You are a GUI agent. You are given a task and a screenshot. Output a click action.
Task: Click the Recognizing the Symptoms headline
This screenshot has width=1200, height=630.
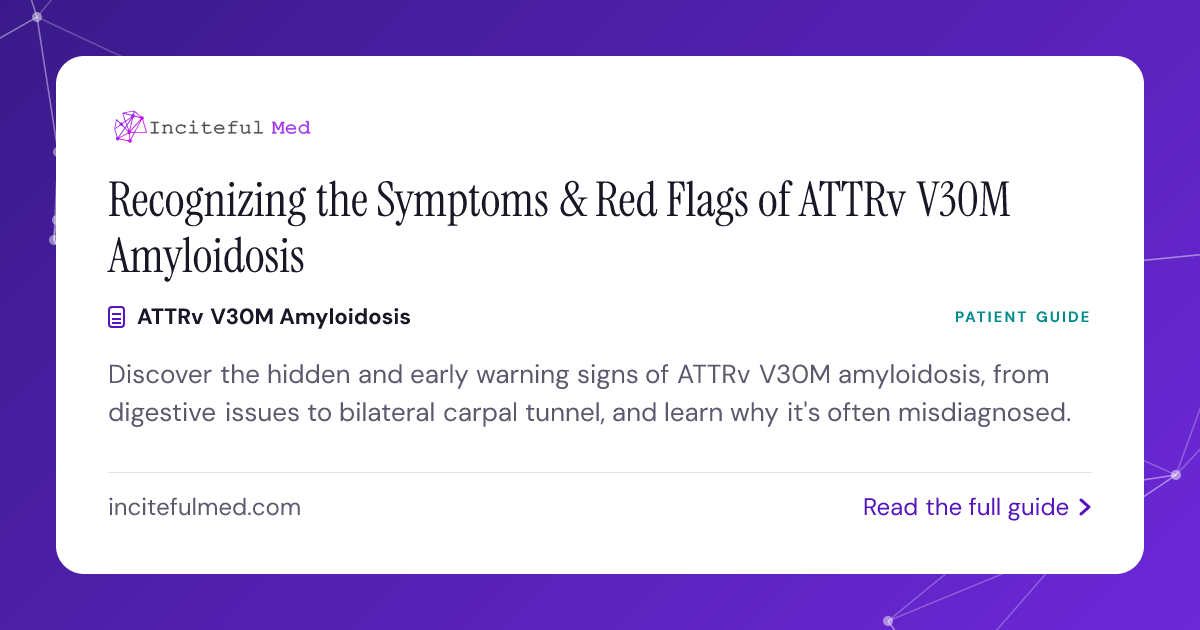pyautogui.click(x=559, y=228)
